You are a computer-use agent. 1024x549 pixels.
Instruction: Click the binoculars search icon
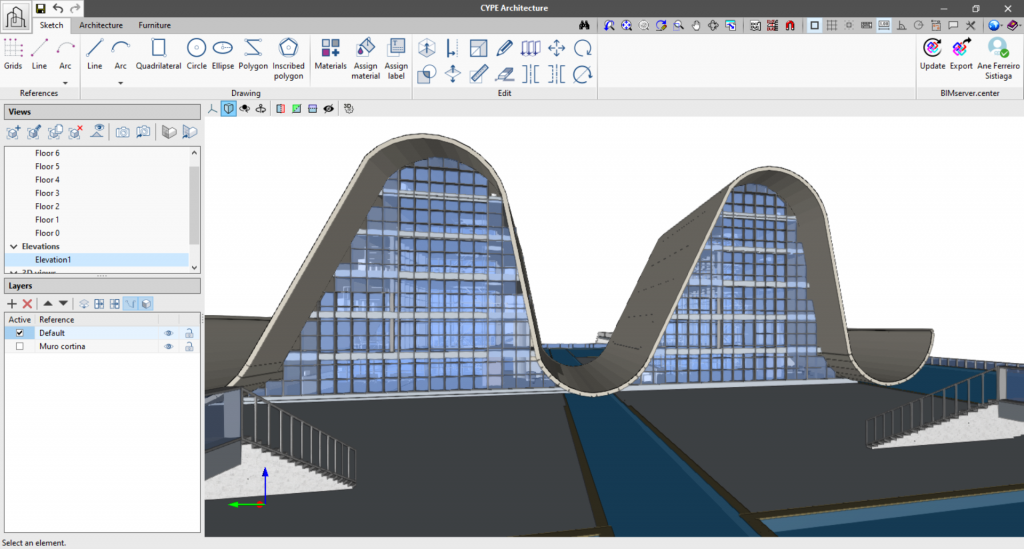(585, 25)
